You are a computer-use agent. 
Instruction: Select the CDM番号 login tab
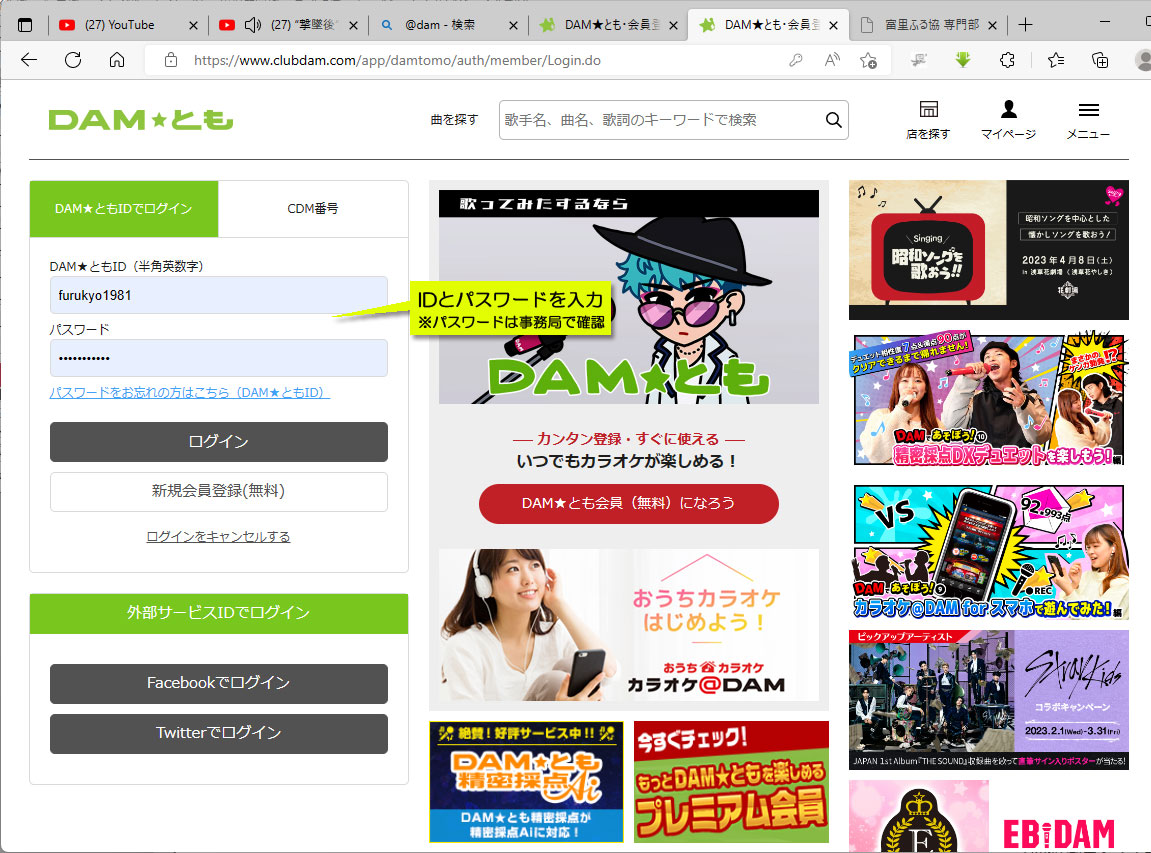click(313, 208)
